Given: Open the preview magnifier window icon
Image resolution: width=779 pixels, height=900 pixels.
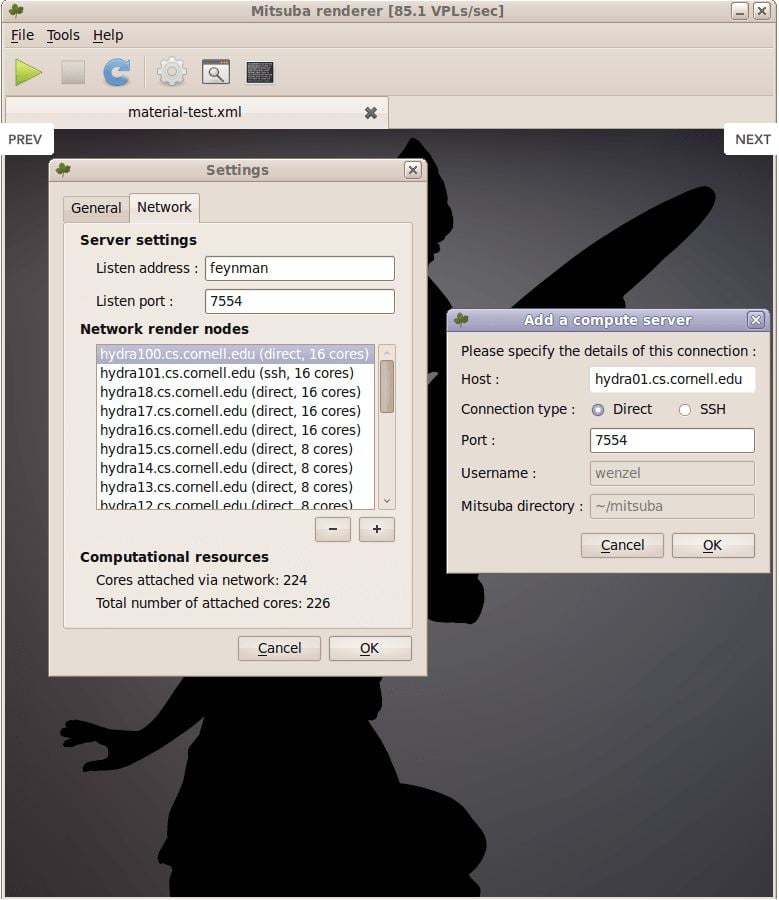Looking at the screenshot, I should point(216,73).
